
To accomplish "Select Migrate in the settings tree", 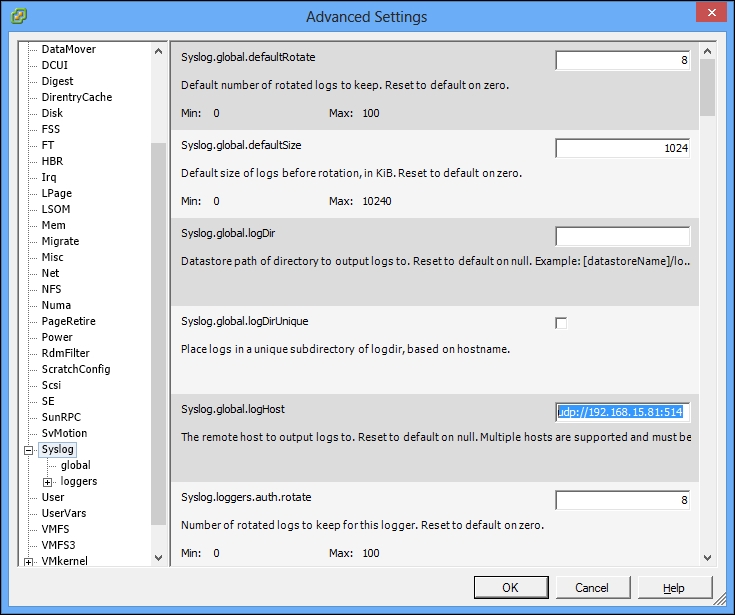I will coord(60,241).
